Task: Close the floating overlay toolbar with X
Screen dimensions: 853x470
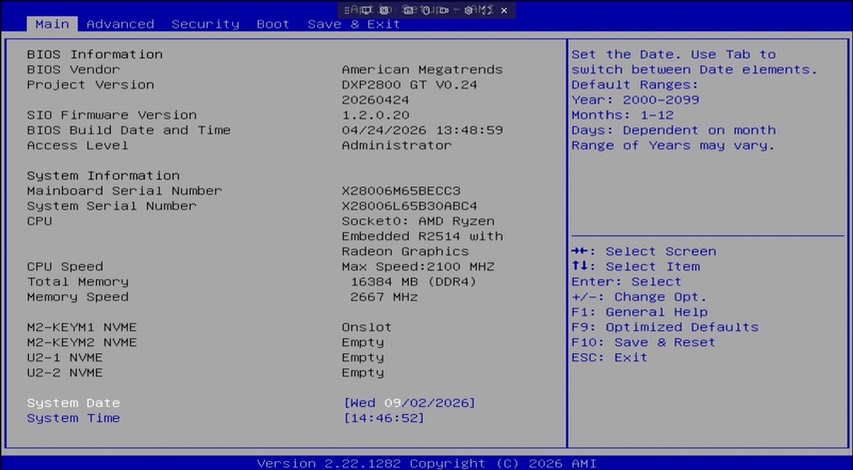Action: pyautogui.click(x=504, y=10)
